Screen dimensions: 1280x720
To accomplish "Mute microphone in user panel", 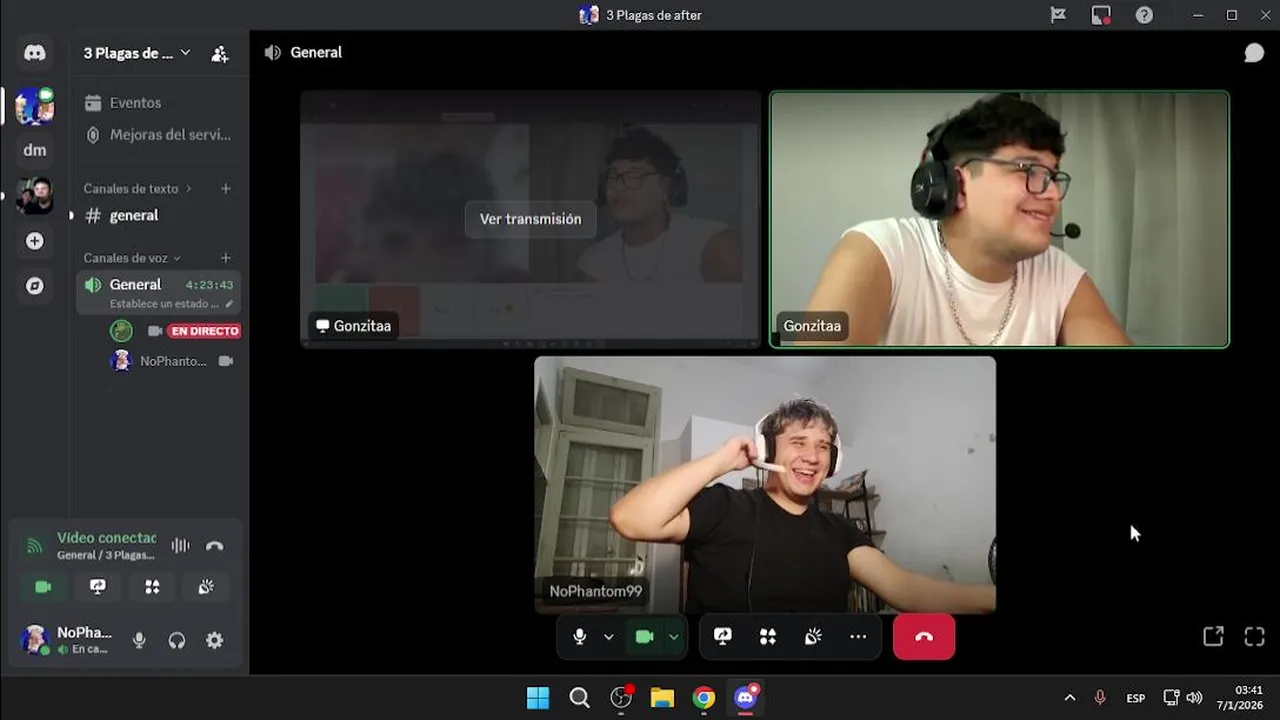I will [139, 641].
